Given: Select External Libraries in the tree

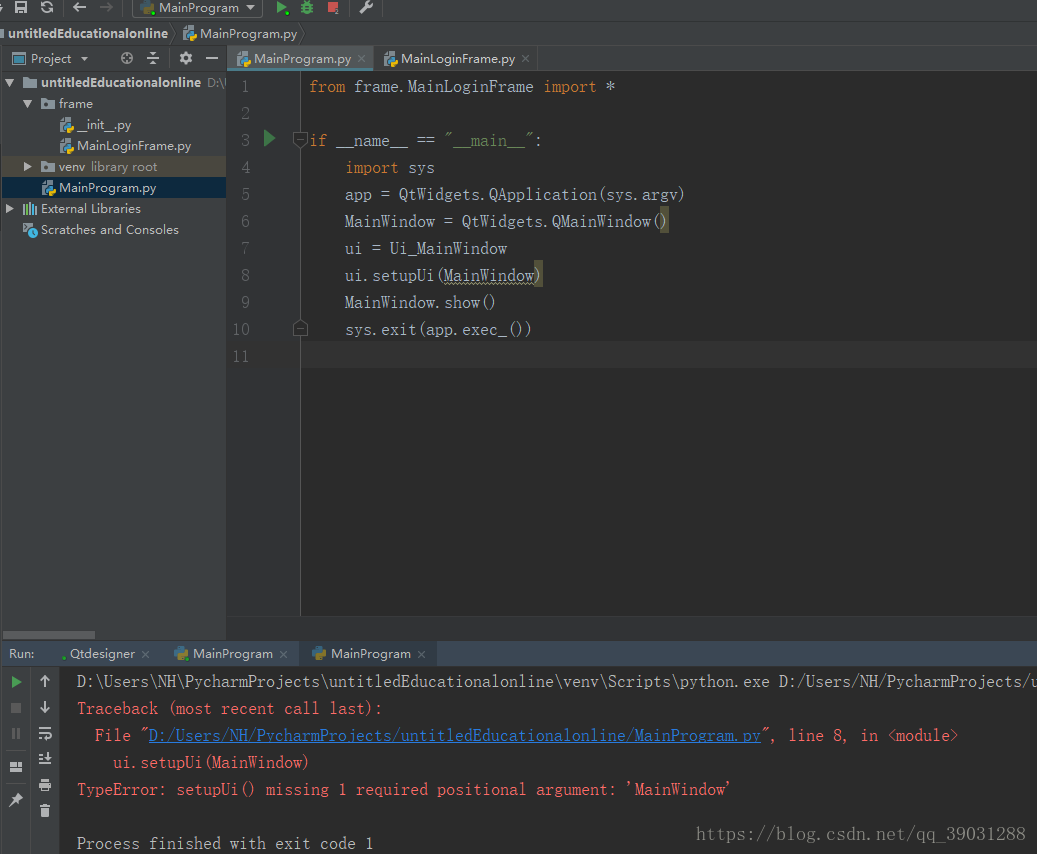Looking at the screenshot, I should [x=82, y=209].
